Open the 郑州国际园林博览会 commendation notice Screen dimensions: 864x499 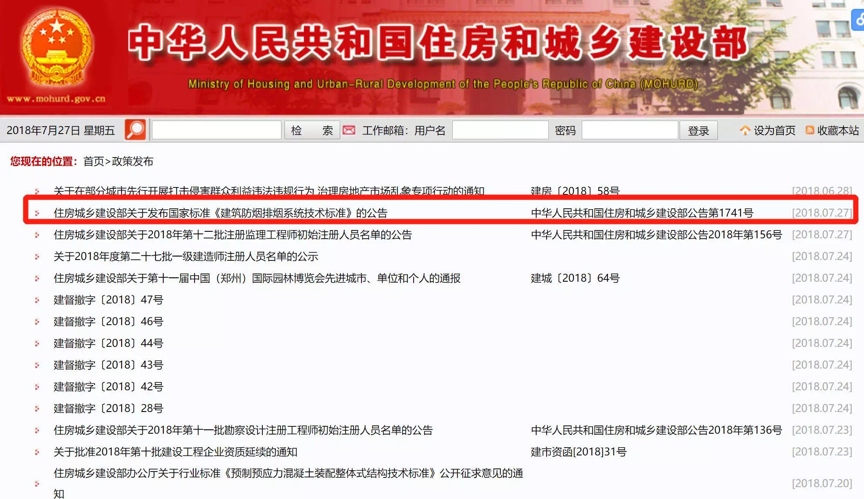257,278
